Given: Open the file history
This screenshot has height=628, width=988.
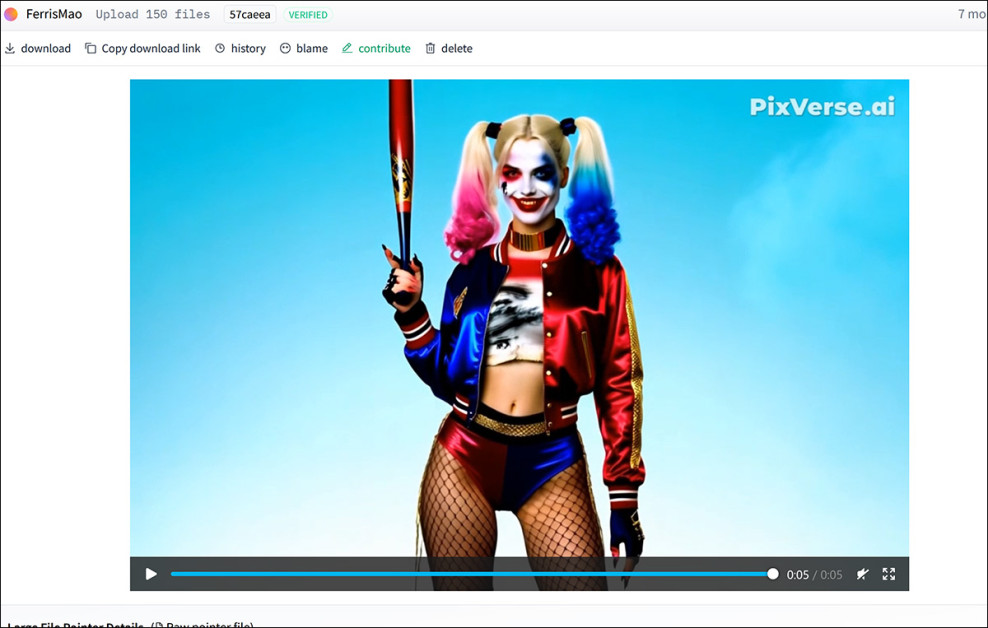Looking at the screenshot, I should pyautogui.click(x=240, y=48).
